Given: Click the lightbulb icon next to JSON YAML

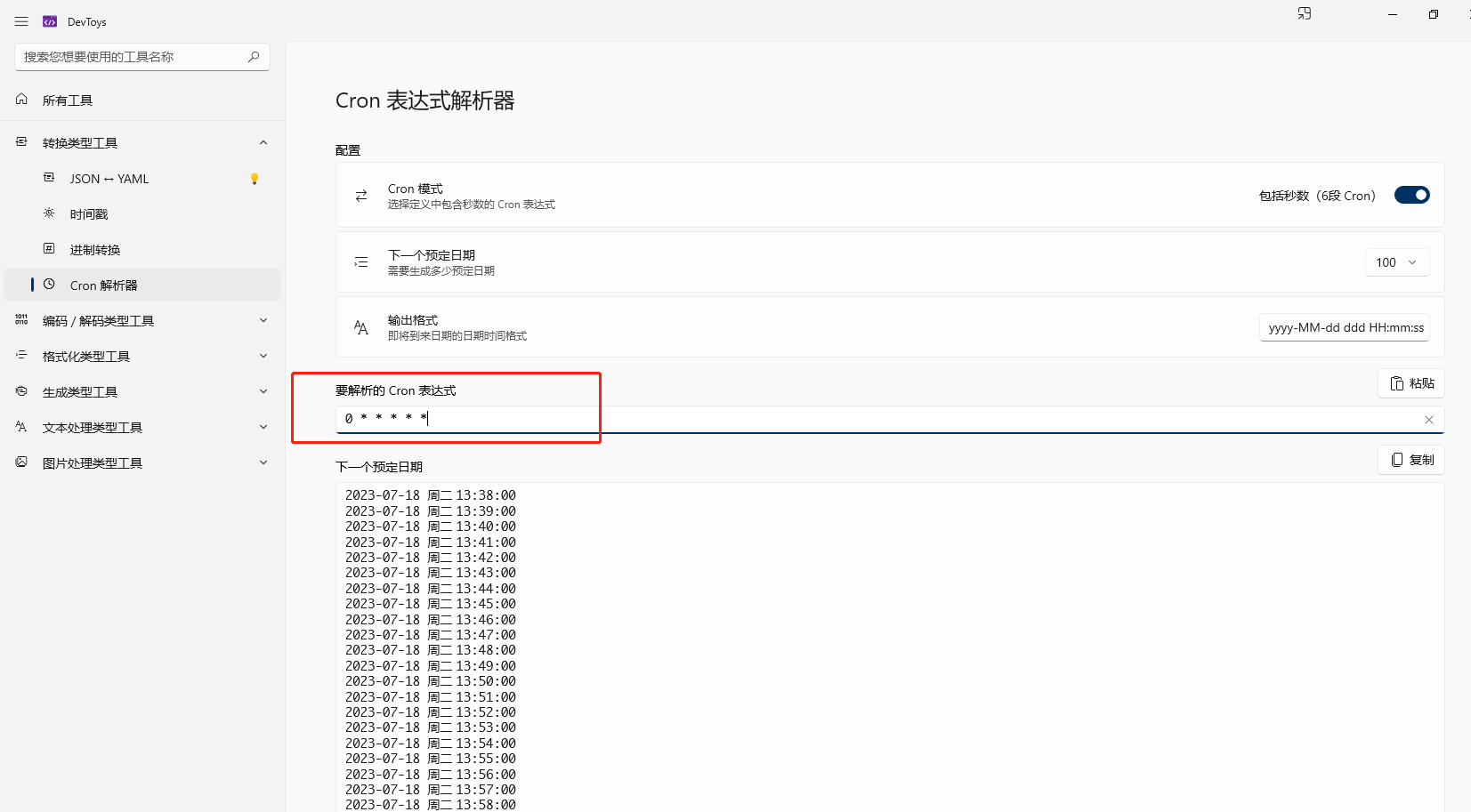Looking at the screenshot, I should [255, 179].
